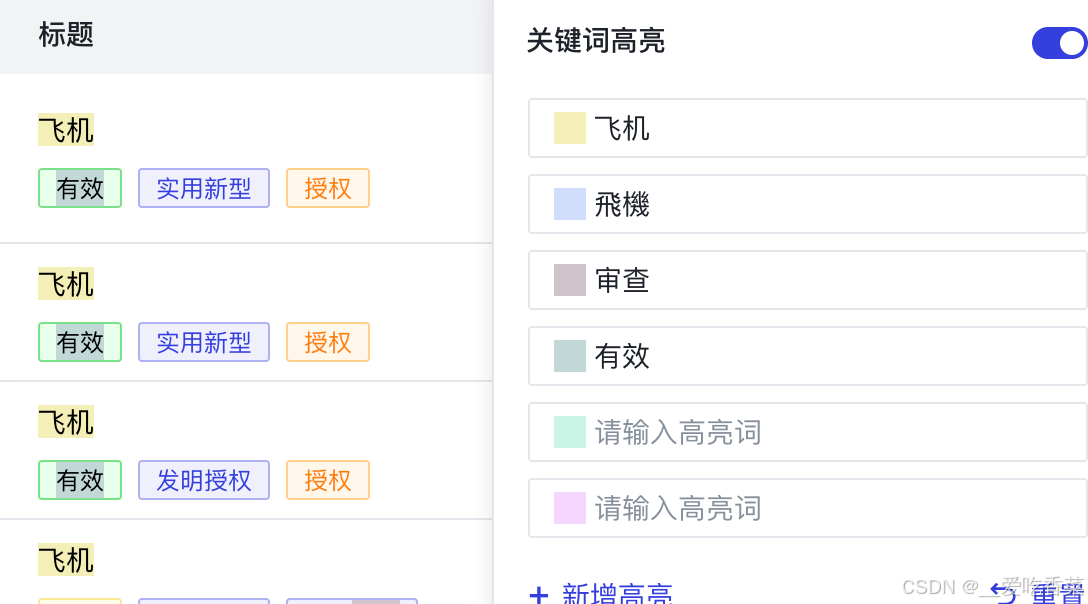Click the pink swatch in last empty highlight row

(570, 507)
